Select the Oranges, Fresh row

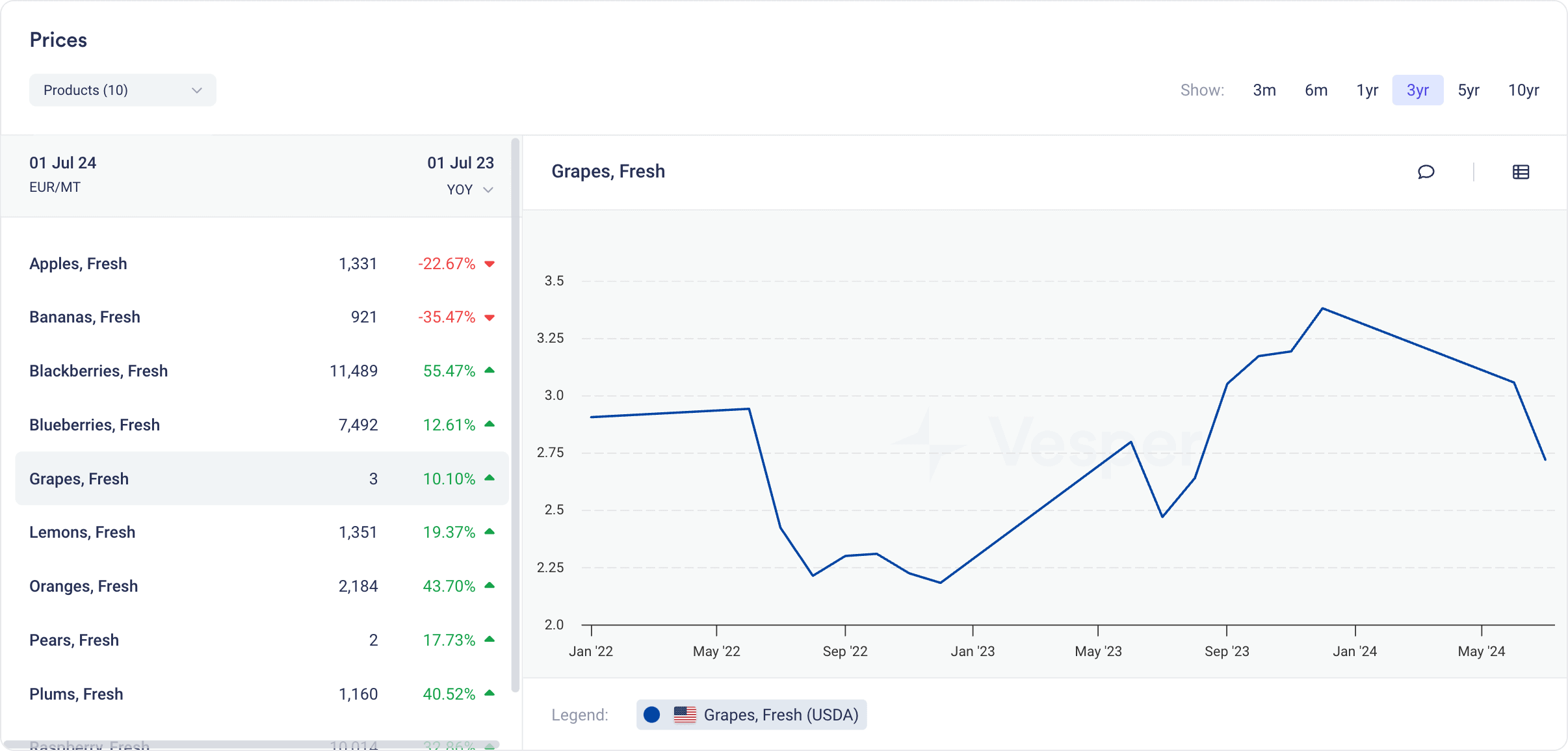[262, 586]
